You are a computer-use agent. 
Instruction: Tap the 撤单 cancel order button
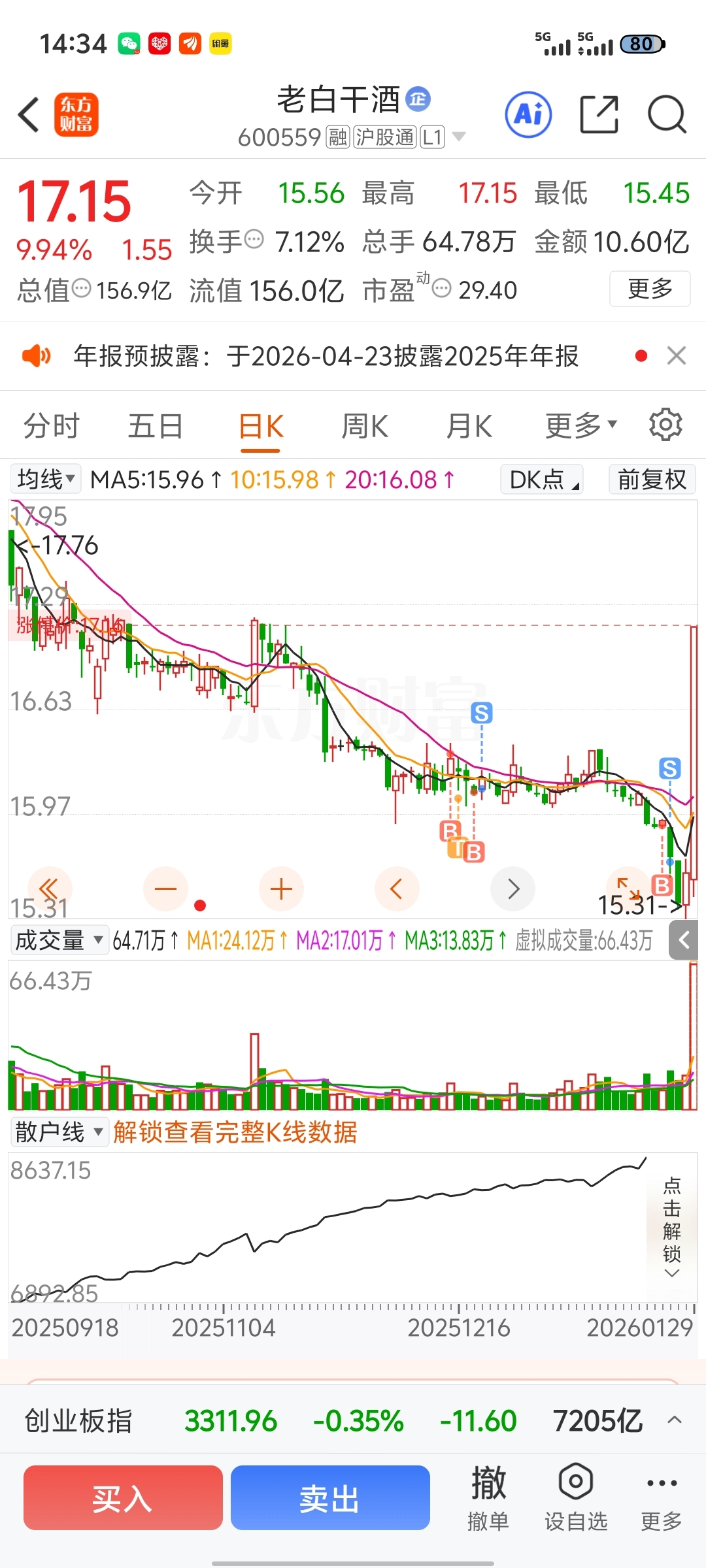click(x=488, y=1499)
